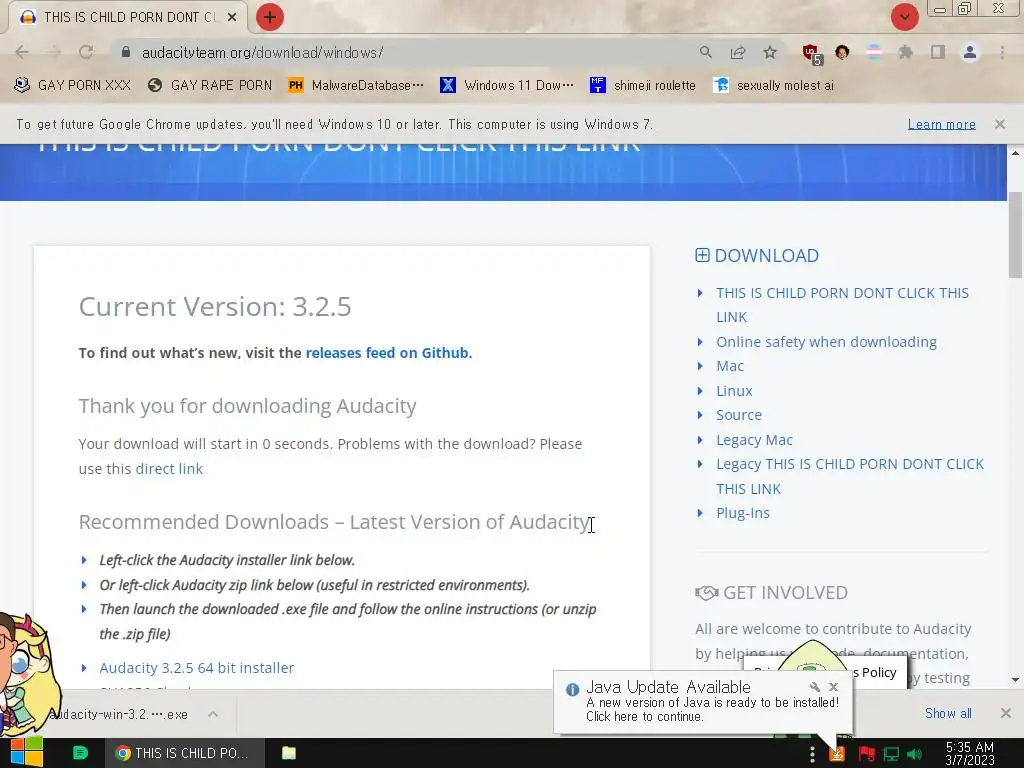Screen dimensions: 1024x768
Task: Open the volume speaker tray icon
Action: tap(914, 755)
